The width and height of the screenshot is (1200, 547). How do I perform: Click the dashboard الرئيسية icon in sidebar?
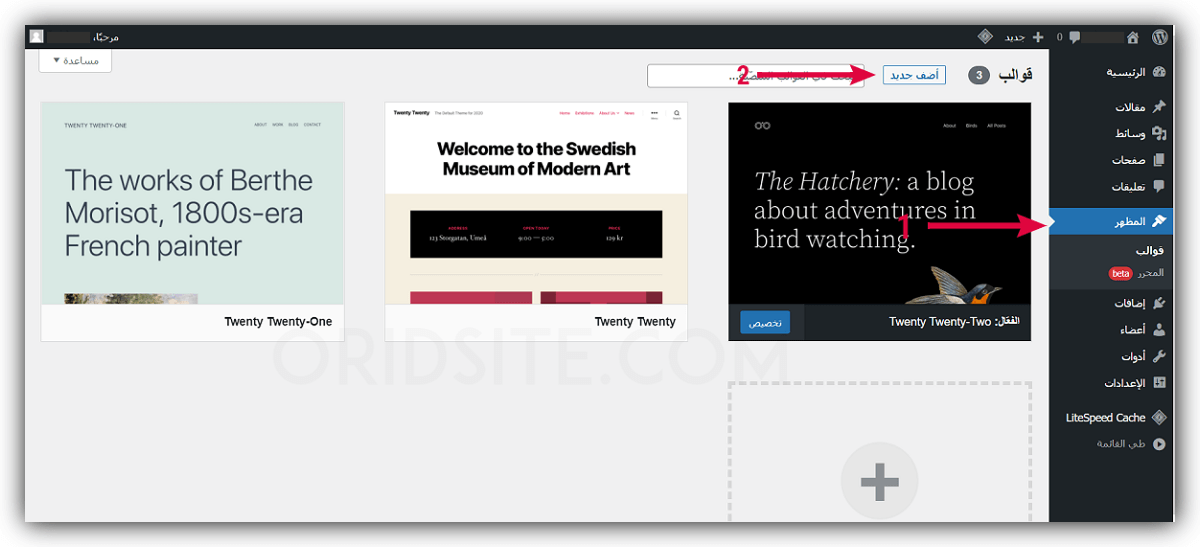pyautogui.click(x=1160, y=73)
